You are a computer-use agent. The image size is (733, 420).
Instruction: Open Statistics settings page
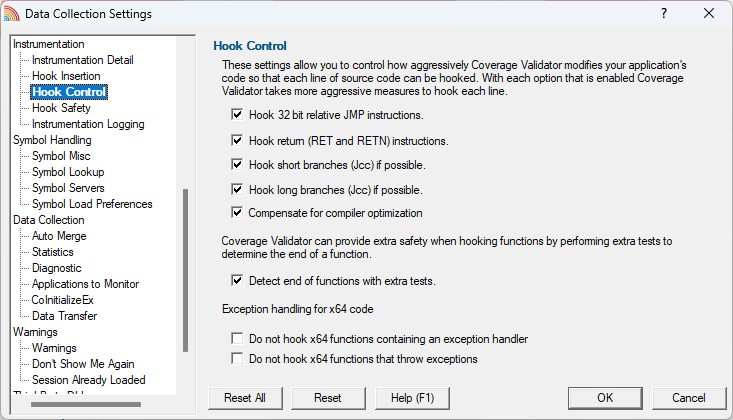[53, 252]
